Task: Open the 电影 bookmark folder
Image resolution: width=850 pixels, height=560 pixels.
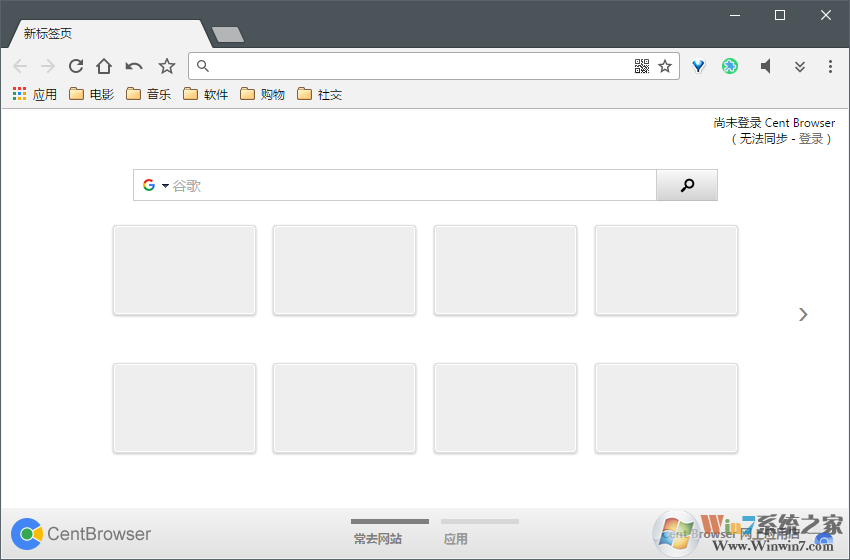Action: [92, 94]
